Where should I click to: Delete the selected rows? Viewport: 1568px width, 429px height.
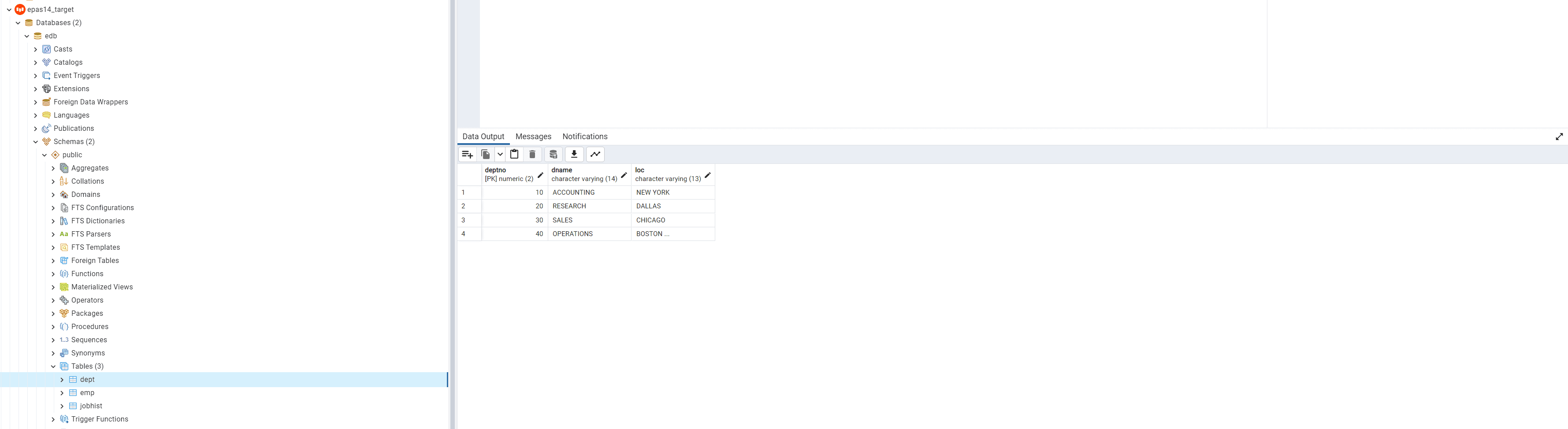tap(533, 154)
